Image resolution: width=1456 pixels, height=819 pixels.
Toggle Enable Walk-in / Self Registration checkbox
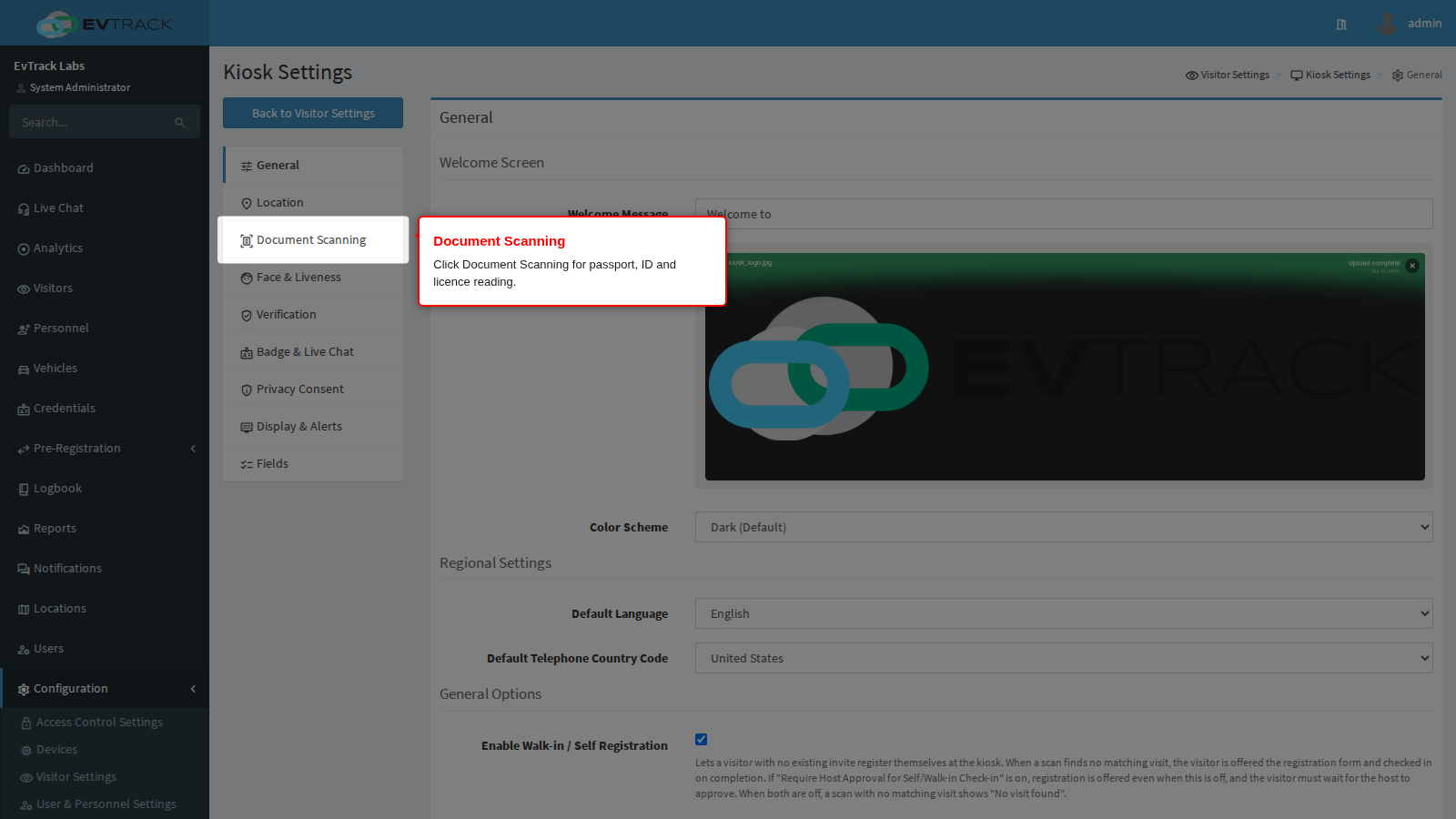click(x=702, y=740)
